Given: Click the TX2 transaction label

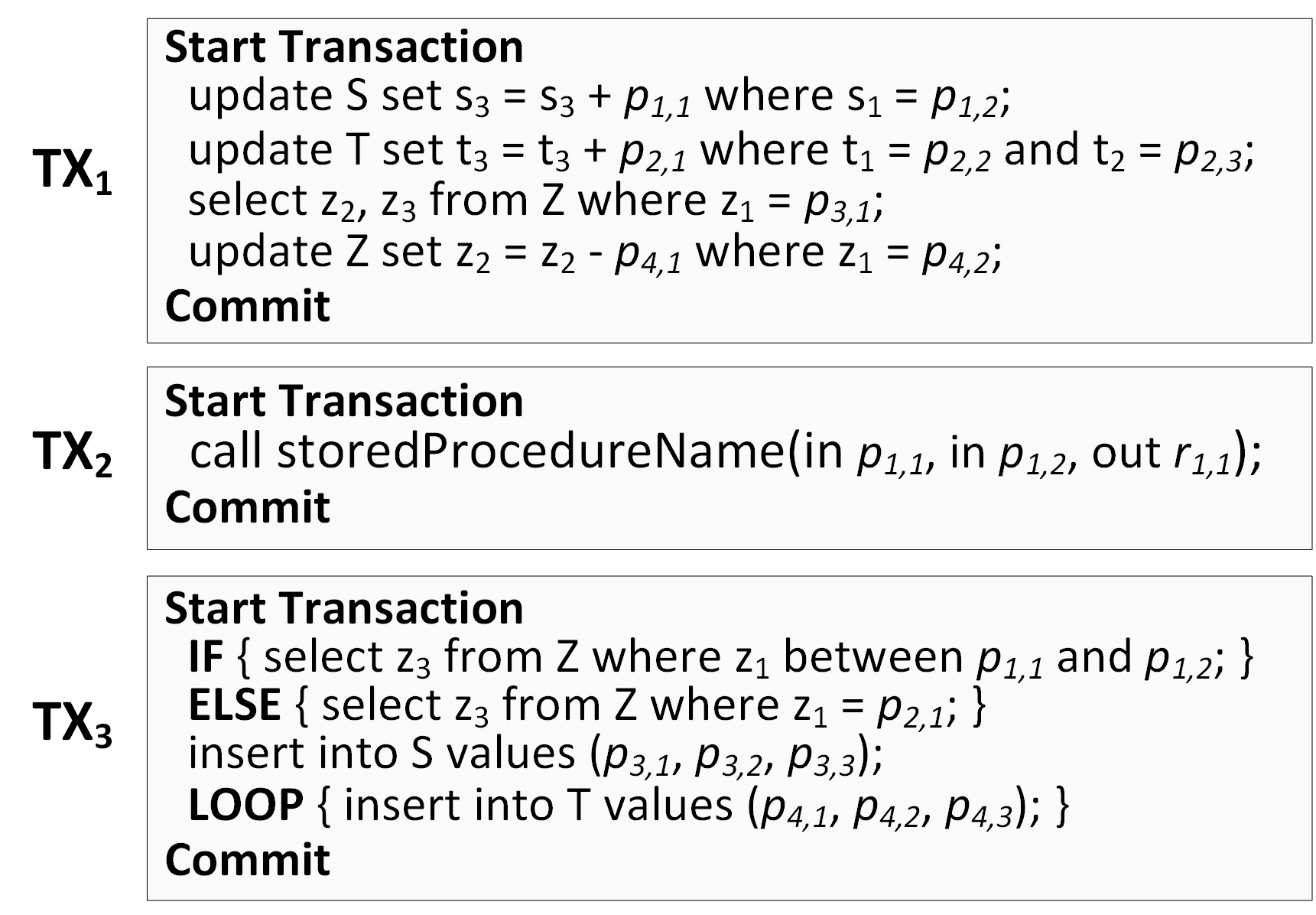Looking at the screenshot, I should click(x=73, y=454).
